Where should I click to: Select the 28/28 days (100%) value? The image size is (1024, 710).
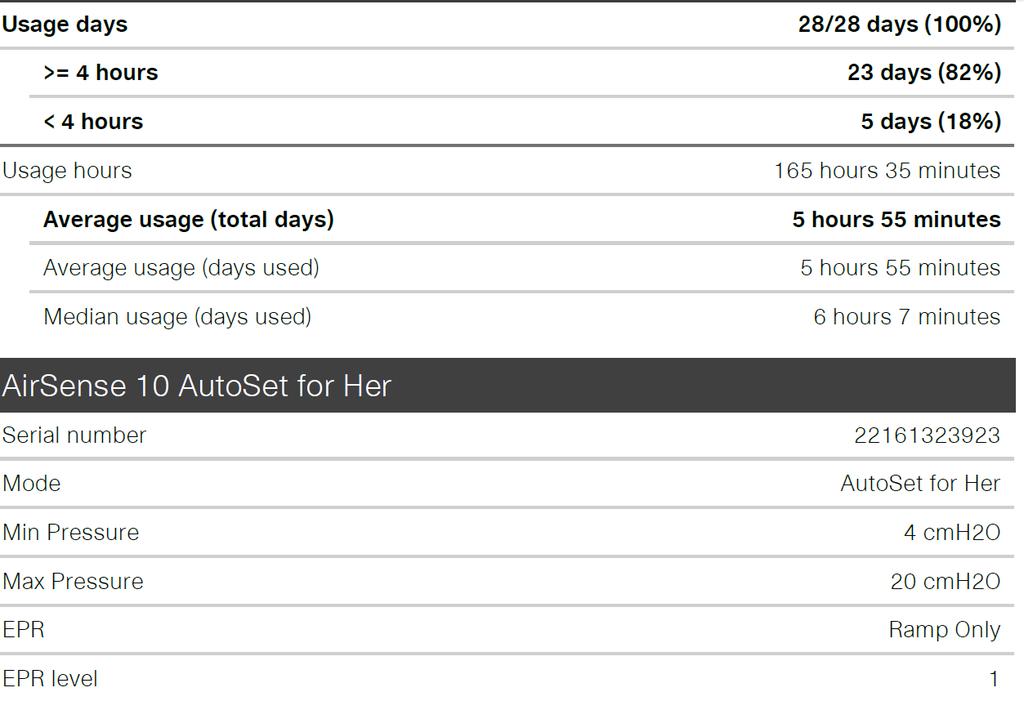899,25
